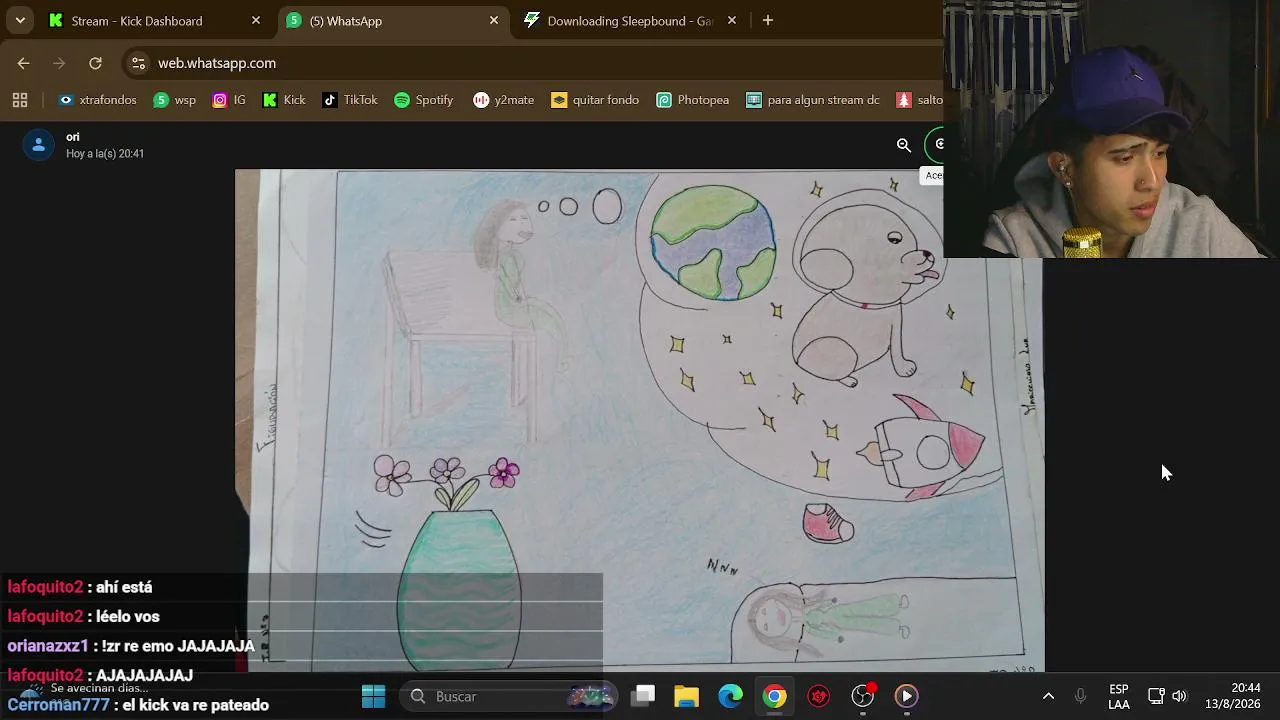This screenshot has height=720, width=1280.
Task: Open the quitar fondo bookmark
Action: (595, 100)
